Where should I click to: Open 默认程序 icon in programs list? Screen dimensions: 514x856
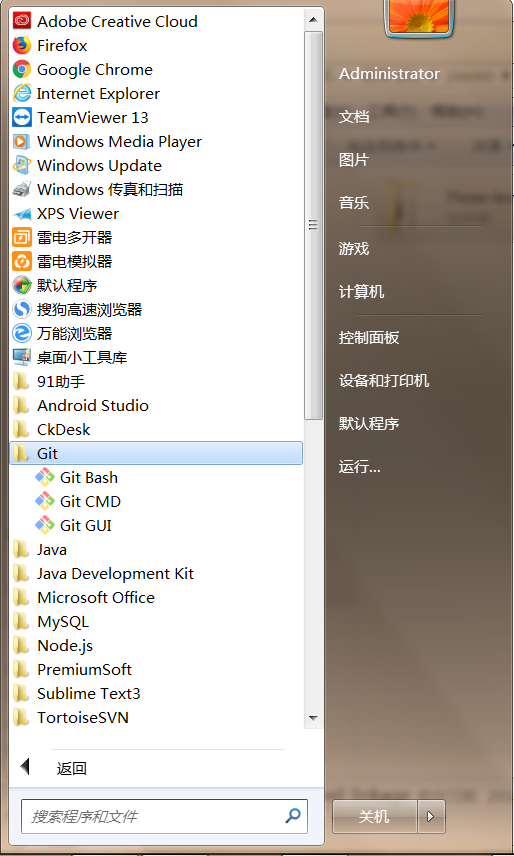[x=22, y=286]
